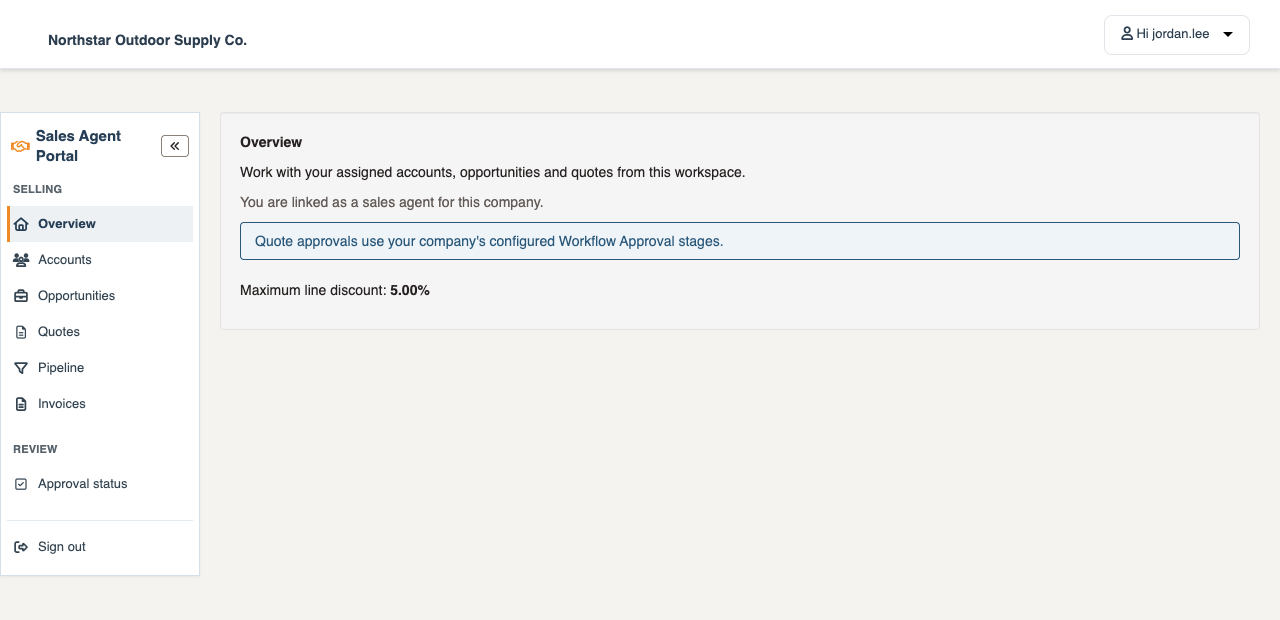
Task: Open Invoices in the sidebar
Action: [100, 404]
